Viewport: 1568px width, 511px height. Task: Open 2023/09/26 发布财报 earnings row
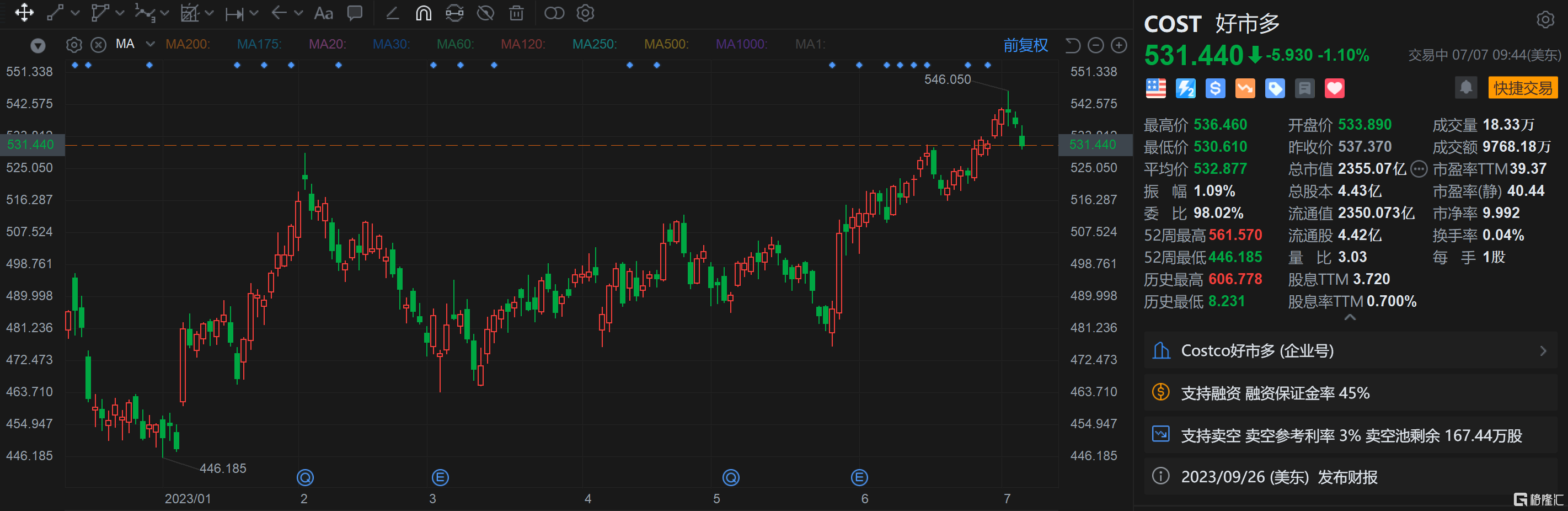point(1350,476)
